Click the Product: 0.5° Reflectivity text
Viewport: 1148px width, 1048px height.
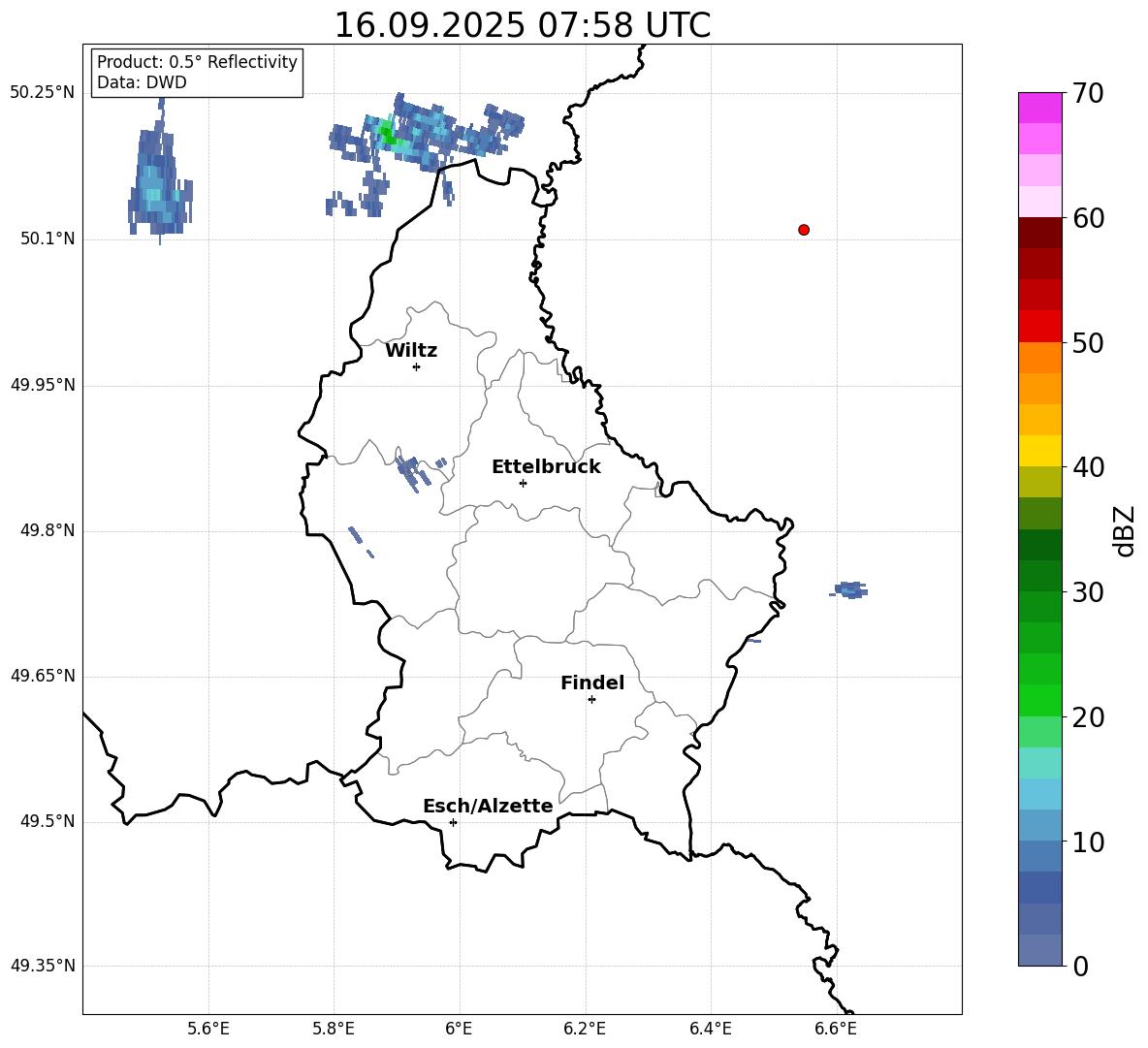coord(197,62)
